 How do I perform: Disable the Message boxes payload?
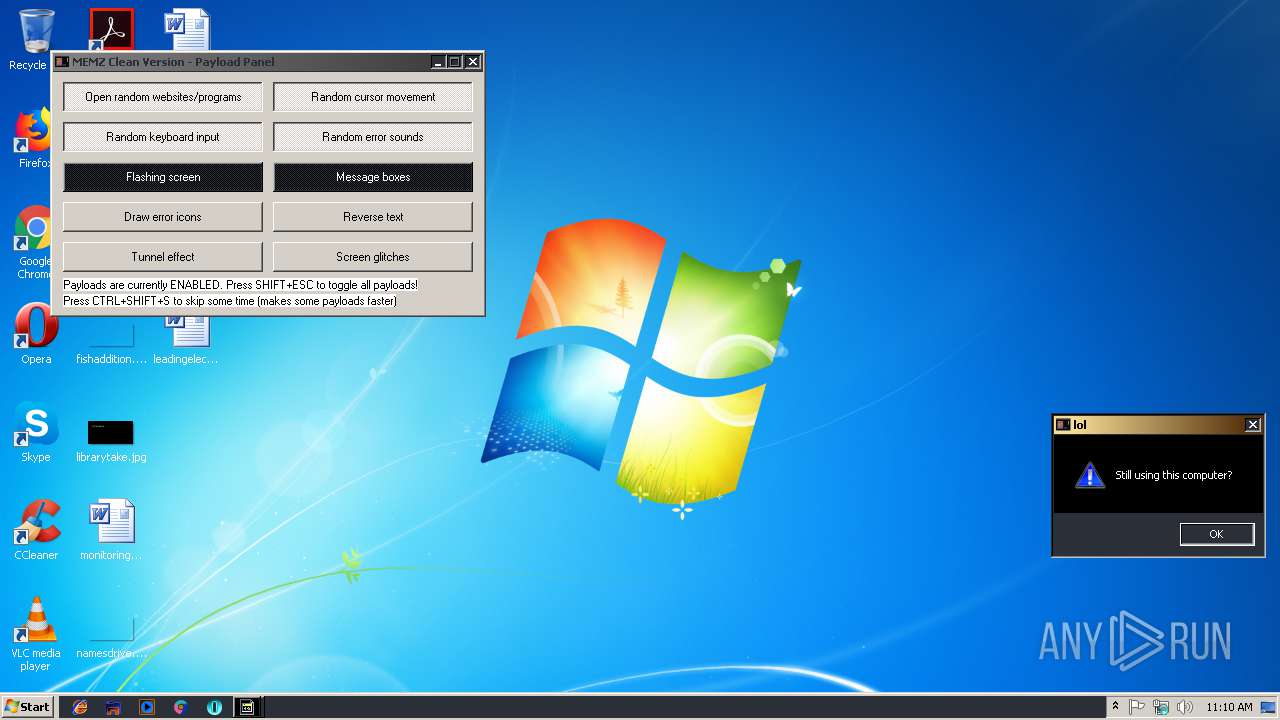(x=373, y=177)
